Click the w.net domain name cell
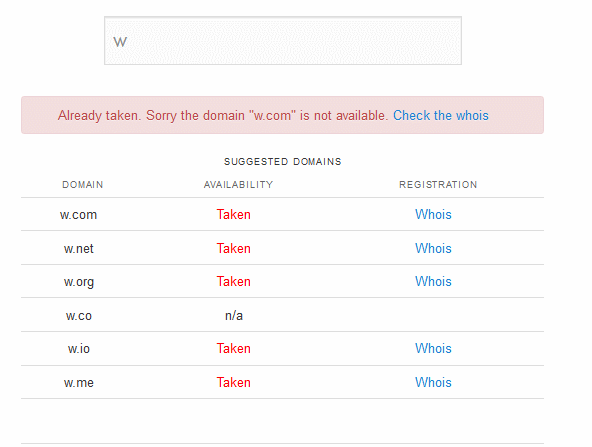This screenshot has width=592, height=447. (79, 248)
